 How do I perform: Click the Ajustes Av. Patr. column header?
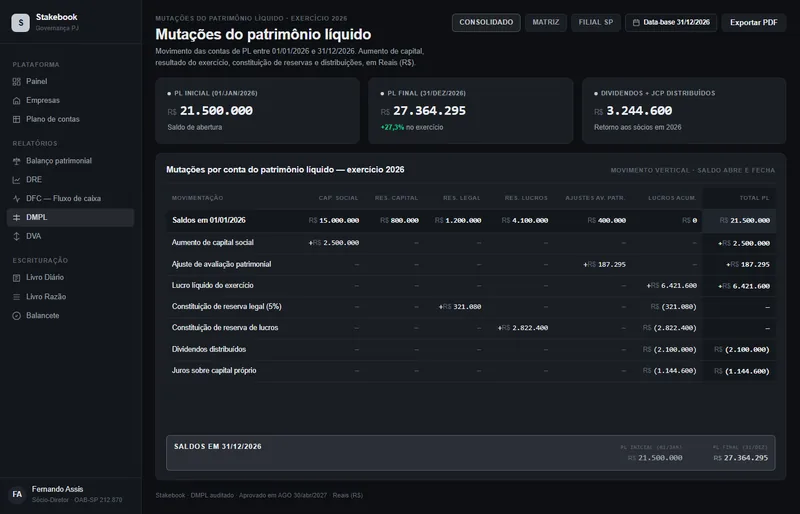(595, 198)
